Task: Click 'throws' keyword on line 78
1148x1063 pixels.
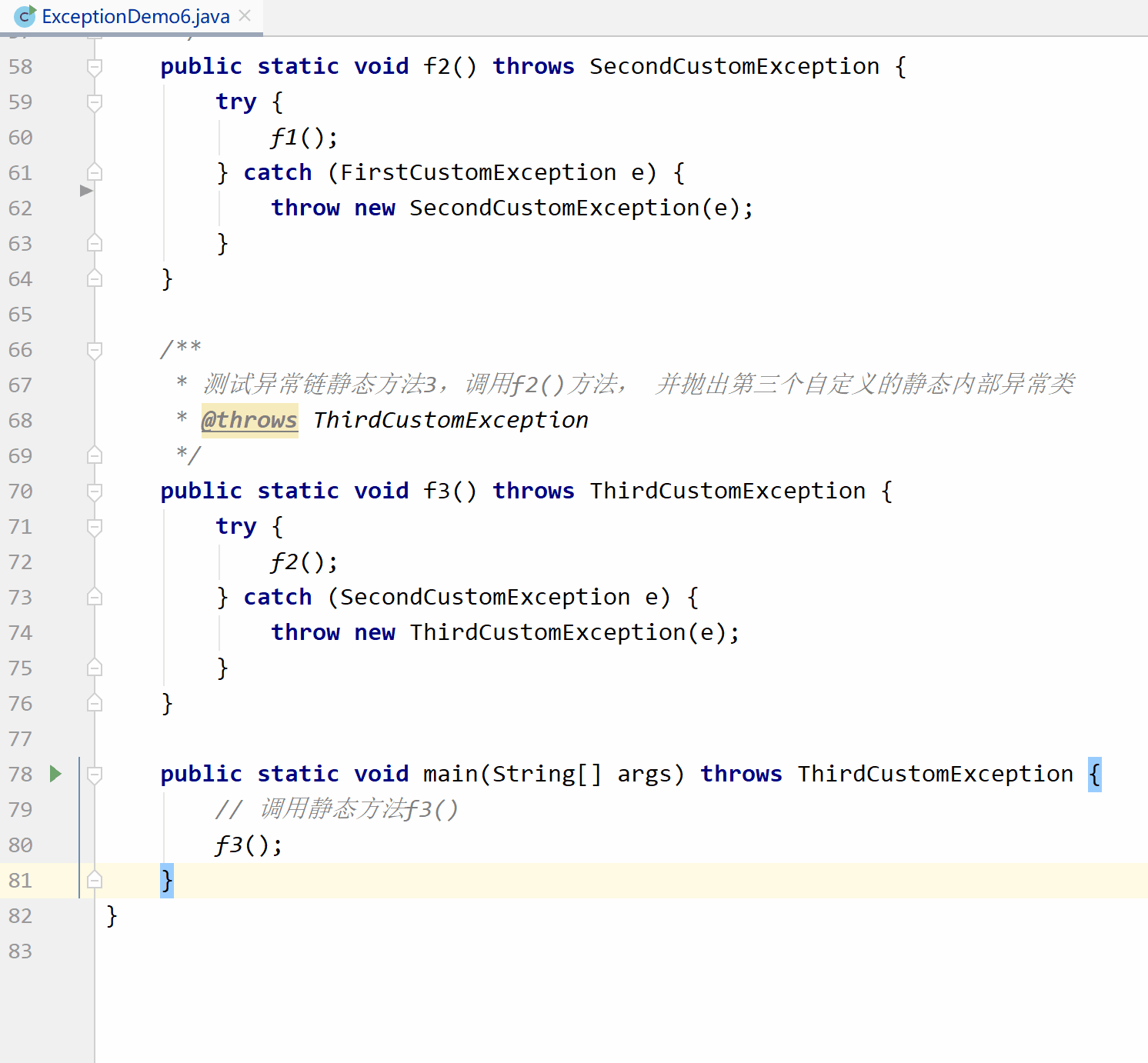Action: tap(741, 774)
